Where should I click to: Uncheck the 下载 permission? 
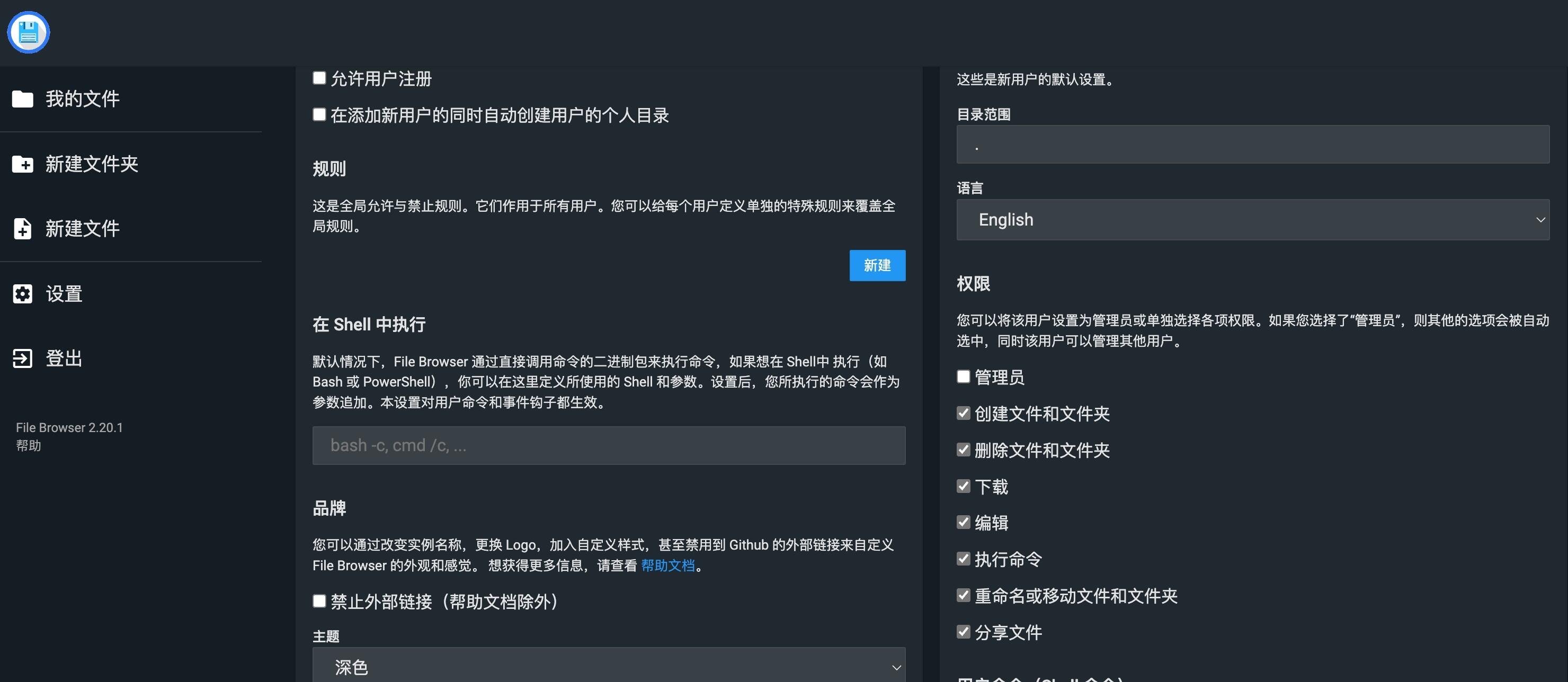pyautogui.click(x=963, y=486)
